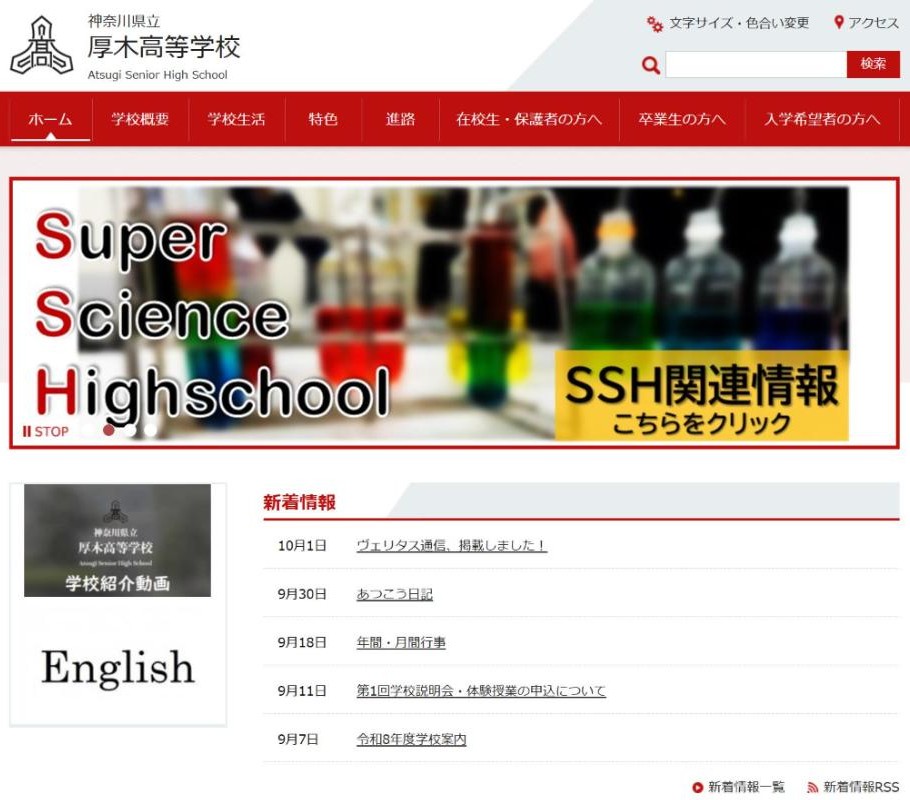Open 入学希望者の方へ menu item
910x800 pixels.
click(x=822, y=120)
